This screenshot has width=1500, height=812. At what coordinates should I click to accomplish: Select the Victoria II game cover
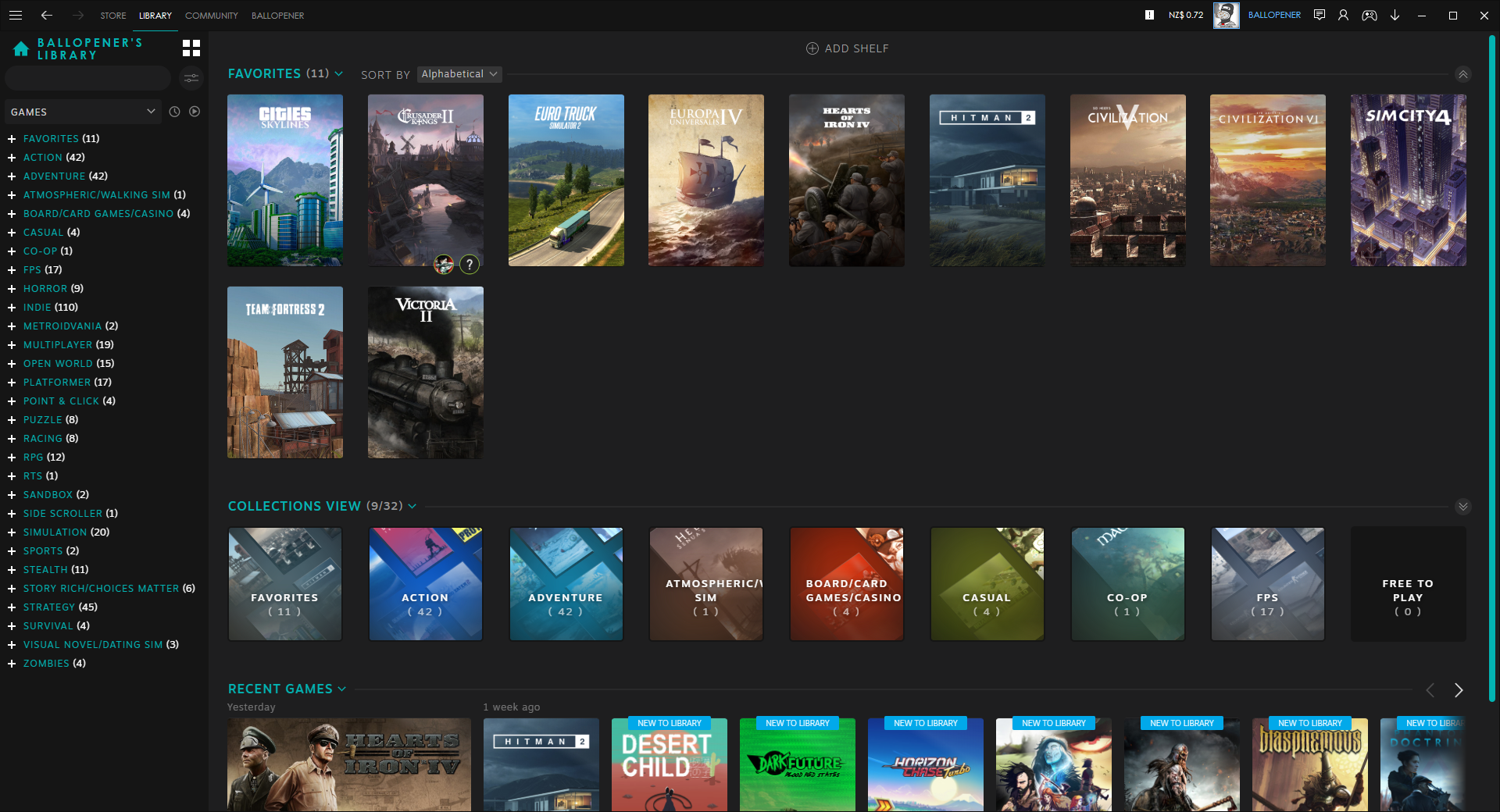[x=426, y=372]
